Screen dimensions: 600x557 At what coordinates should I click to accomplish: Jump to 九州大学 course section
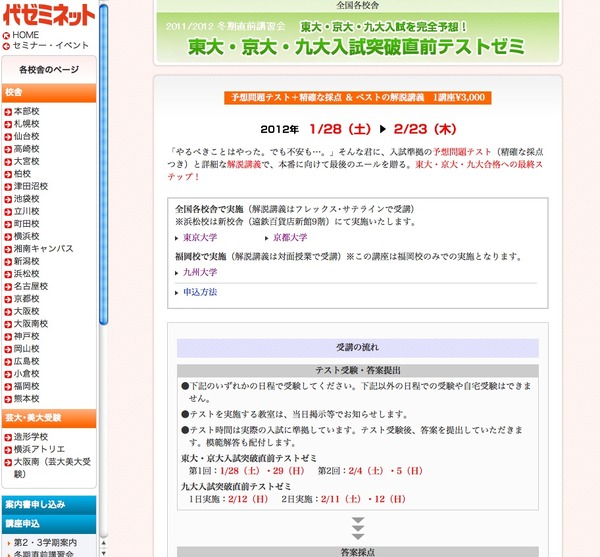click(x=200, y=272)
